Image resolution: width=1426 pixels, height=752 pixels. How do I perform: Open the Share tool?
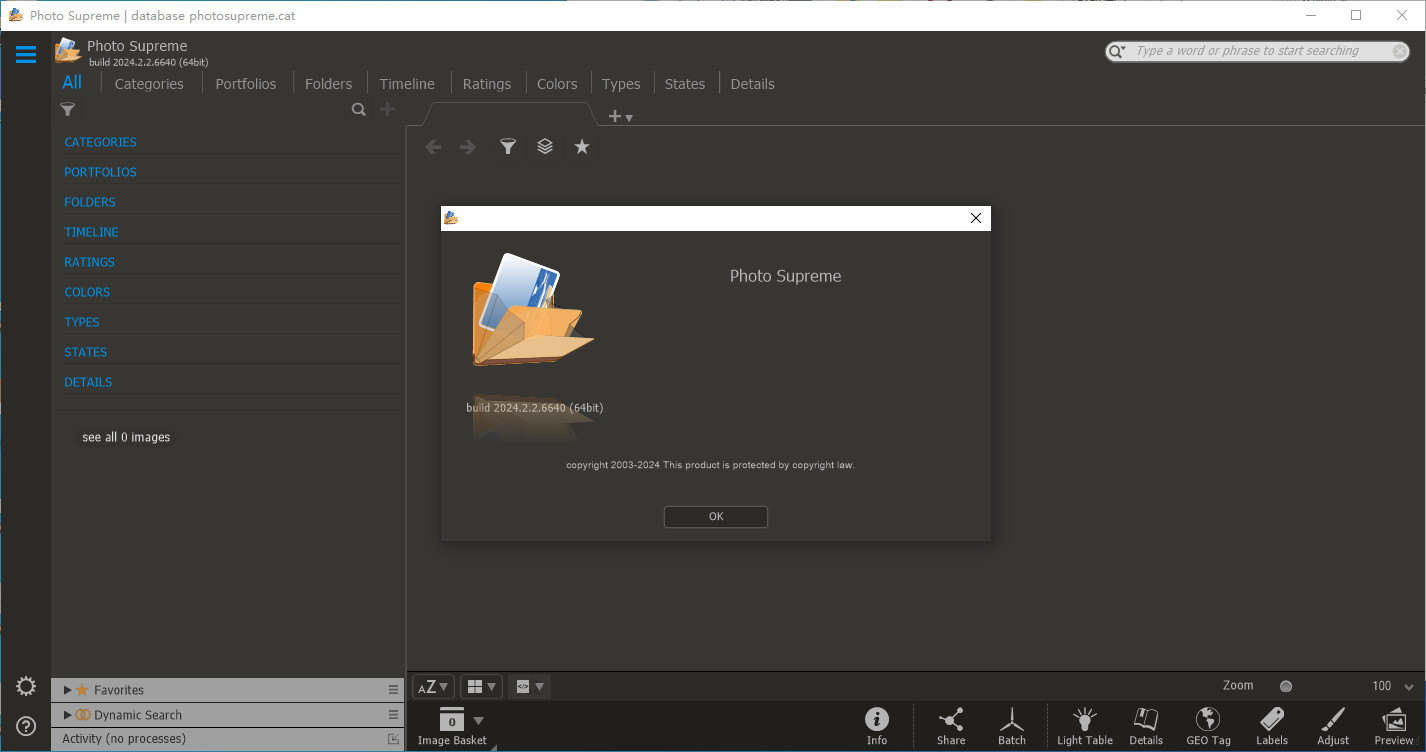point(951,726)
